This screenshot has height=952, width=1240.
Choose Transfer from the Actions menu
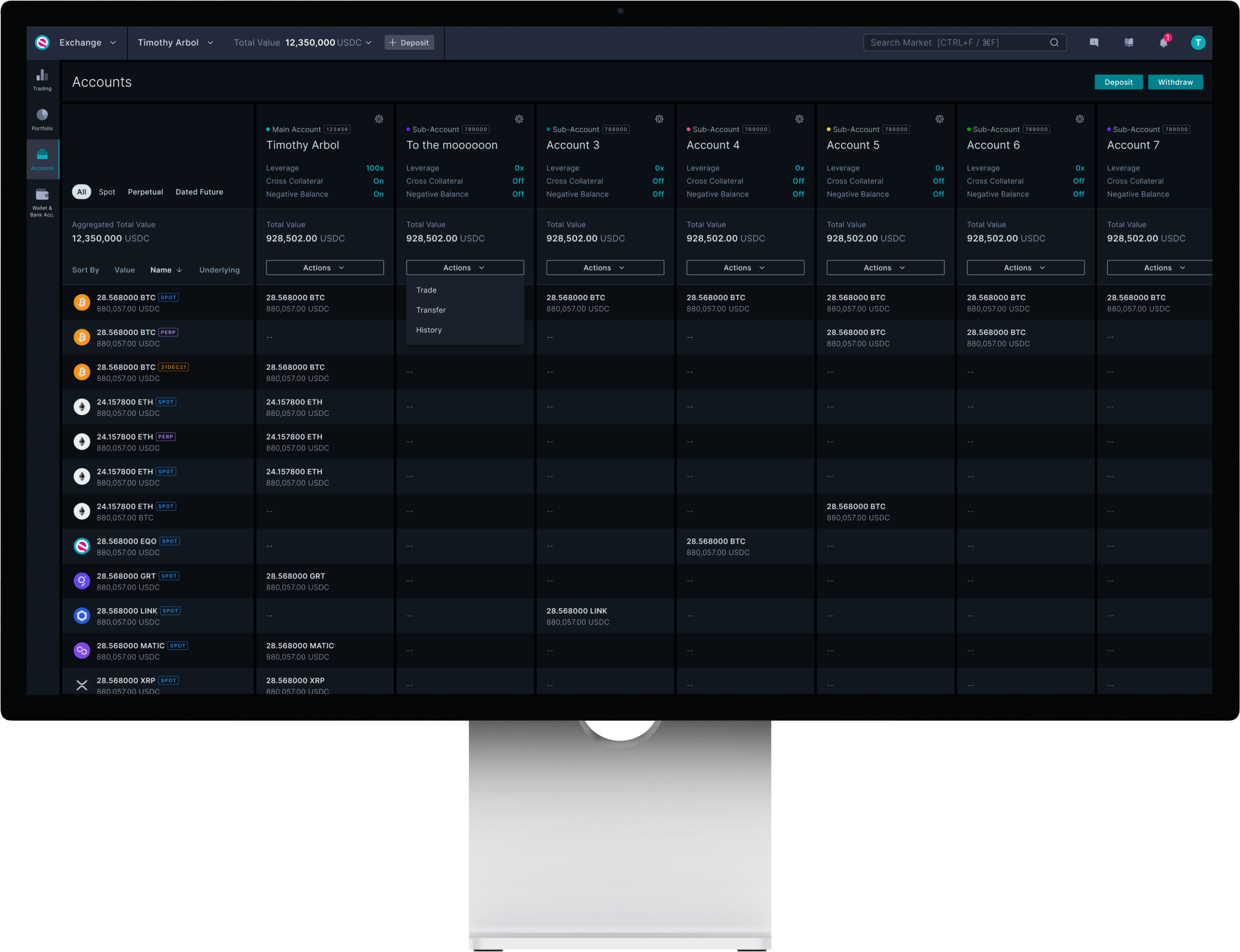click(x=431, y=310)
